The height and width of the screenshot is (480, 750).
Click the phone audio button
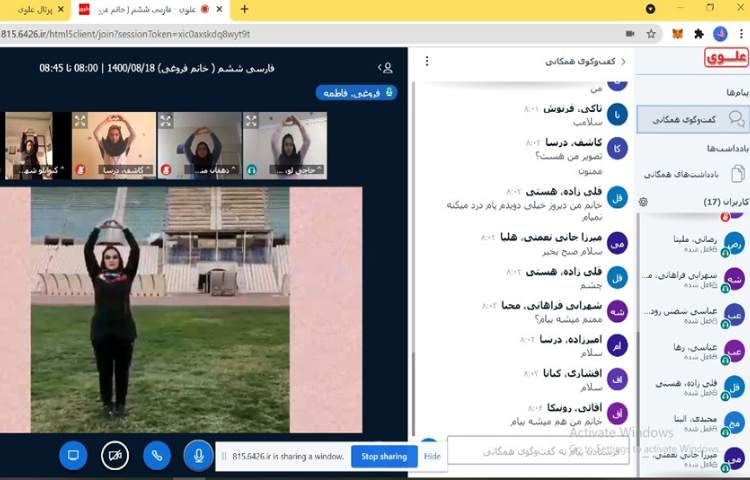(x=156, y=455)
